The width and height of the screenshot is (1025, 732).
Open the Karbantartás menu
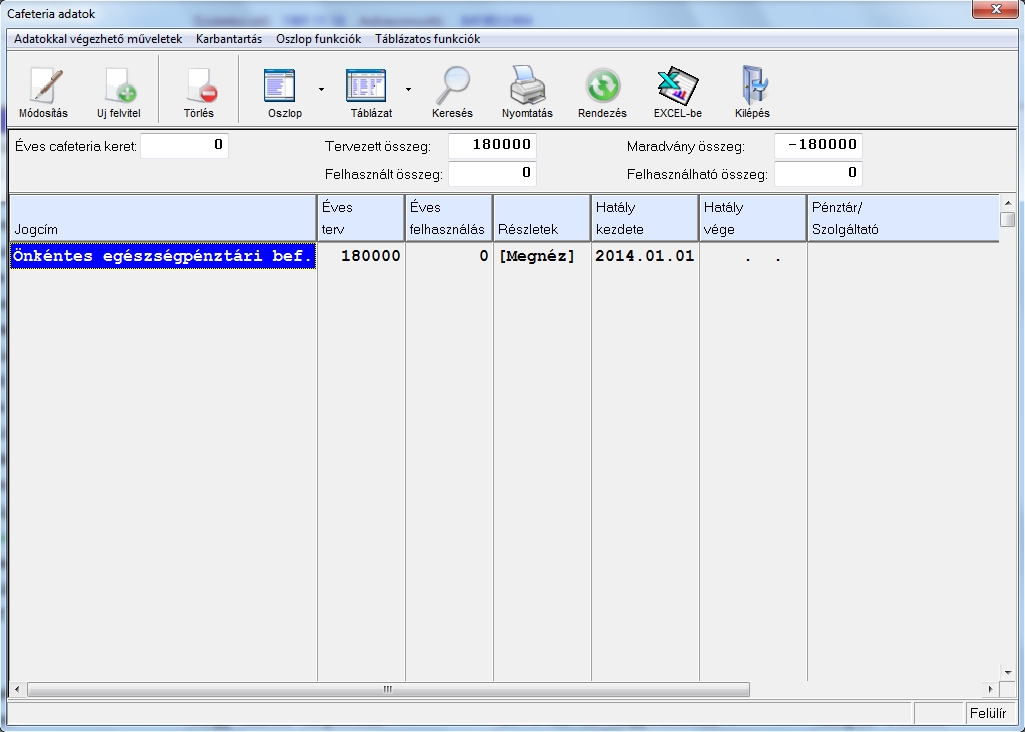click(x=229, y=39)
